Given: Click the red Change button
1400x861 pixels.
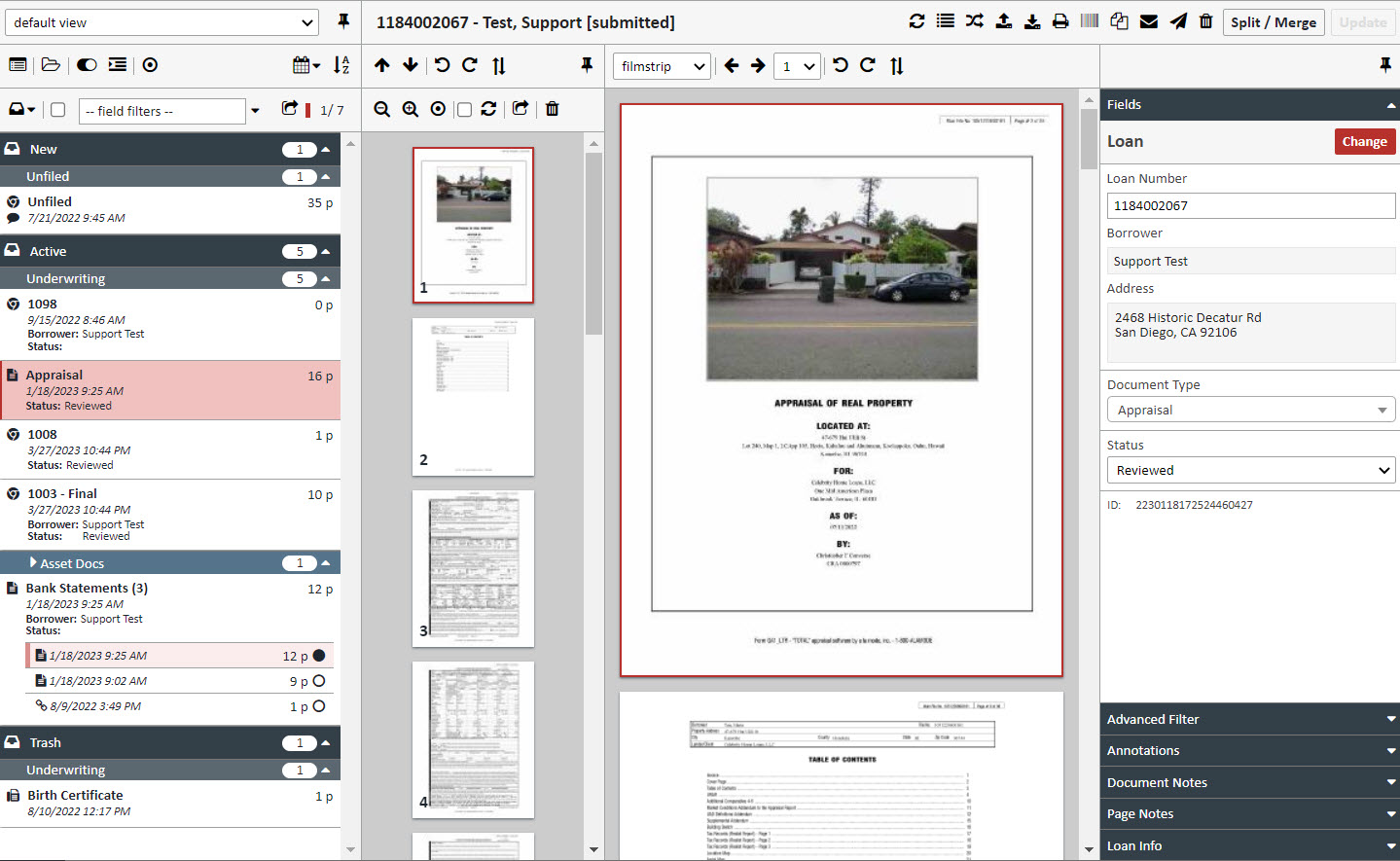Looking at the screenshot, I should point(1364,142).
